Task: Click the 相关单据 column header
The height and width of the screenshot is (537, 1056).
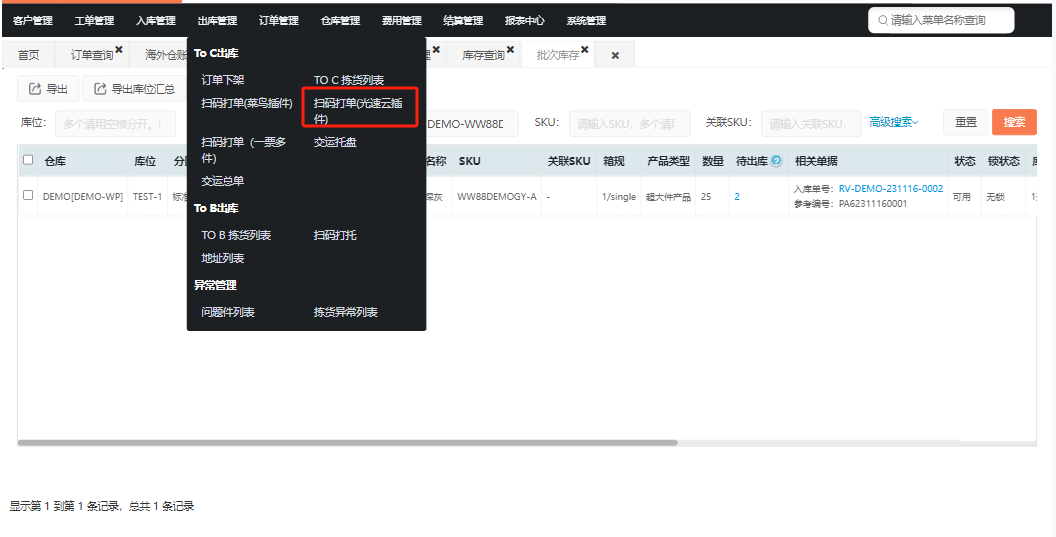Action: (816, 161)
